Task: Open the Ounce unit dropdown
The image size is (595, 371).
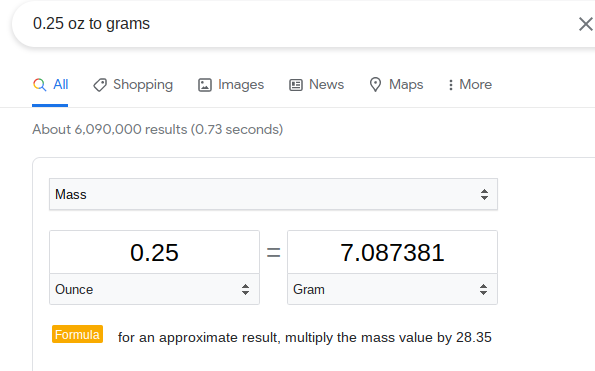Action: (154, 289)
